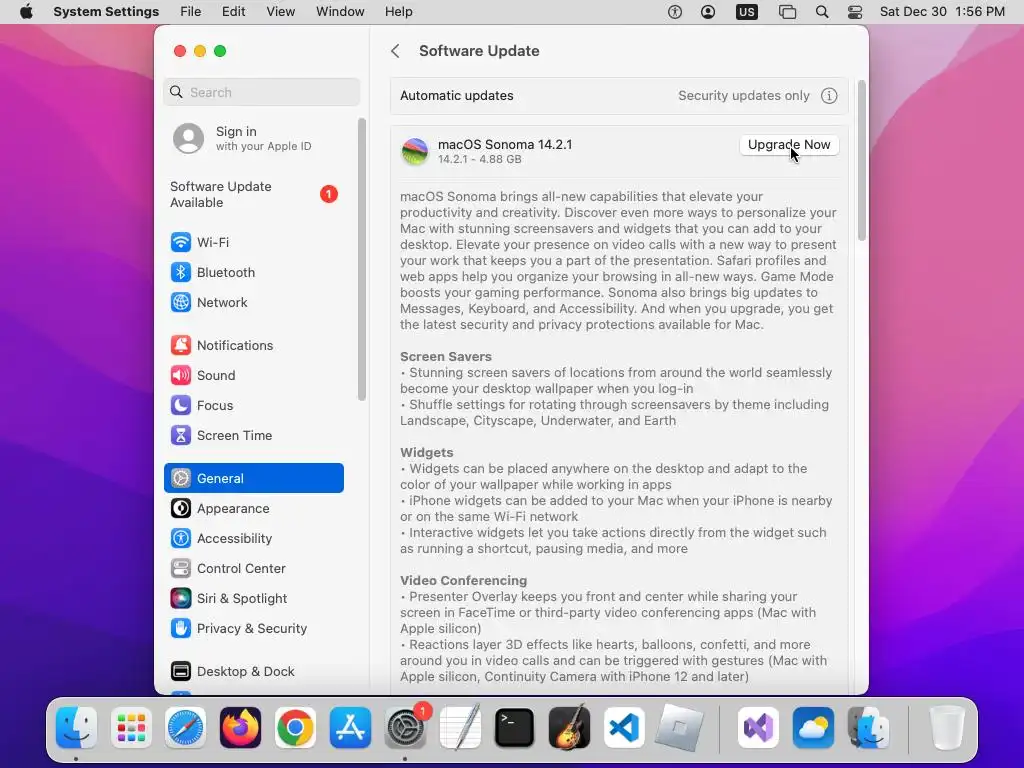This screenshot has height=768, width=1024.
Task: Click the Video Conferencing heading
Action: click(463, 581)
